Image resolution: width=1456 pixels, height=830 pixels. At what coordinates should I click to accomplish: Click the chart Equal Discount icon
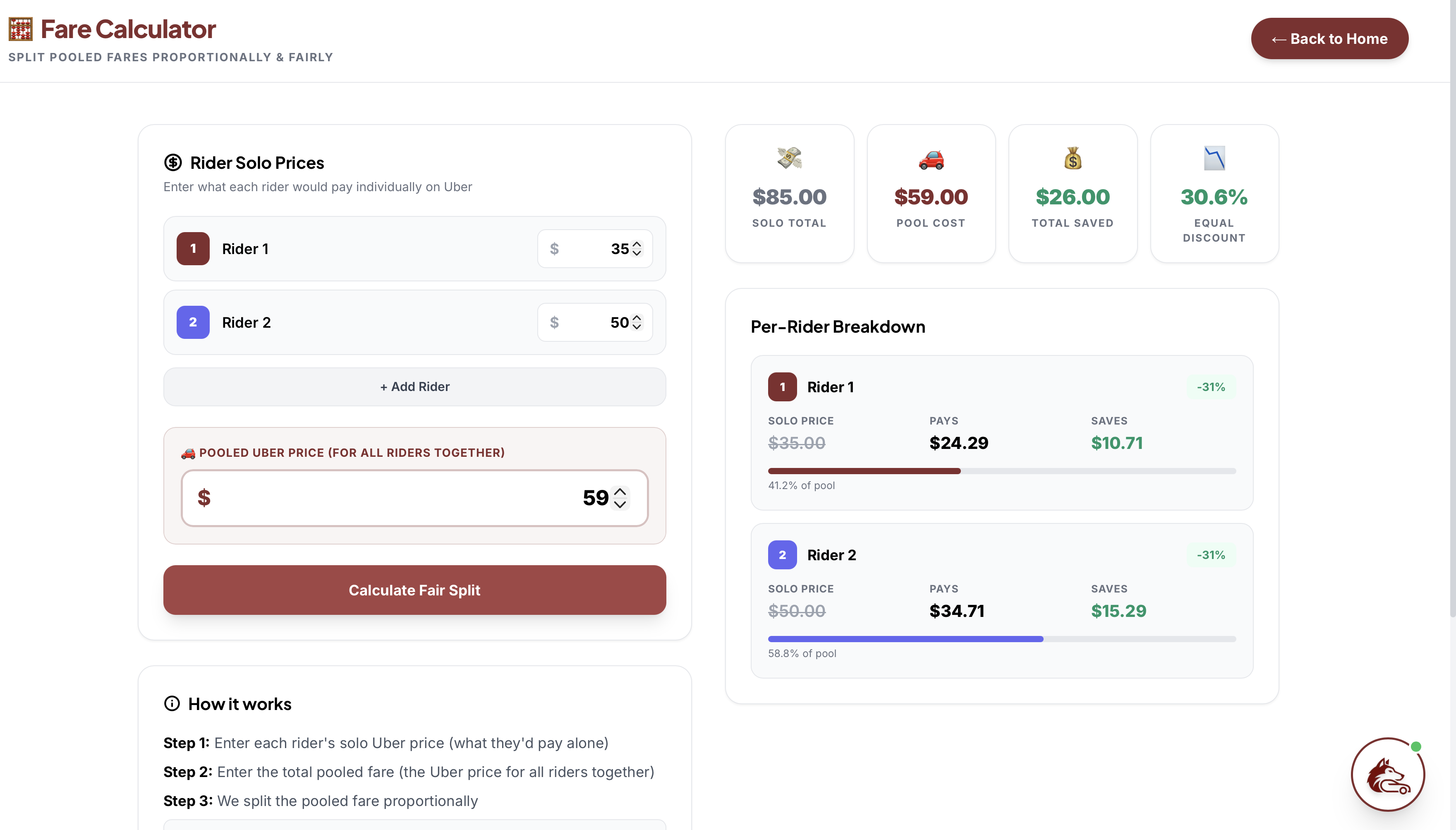1214,158
